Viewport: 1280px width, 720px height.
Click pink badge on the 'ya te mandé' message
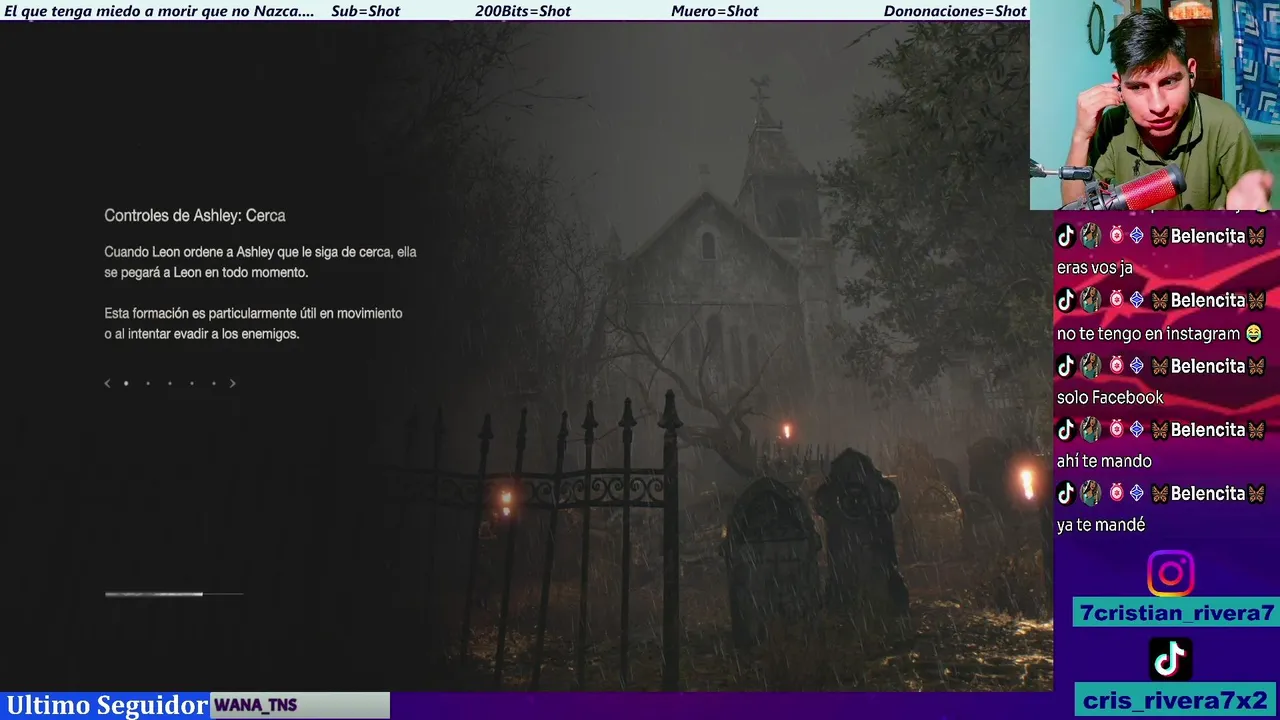1116,493
